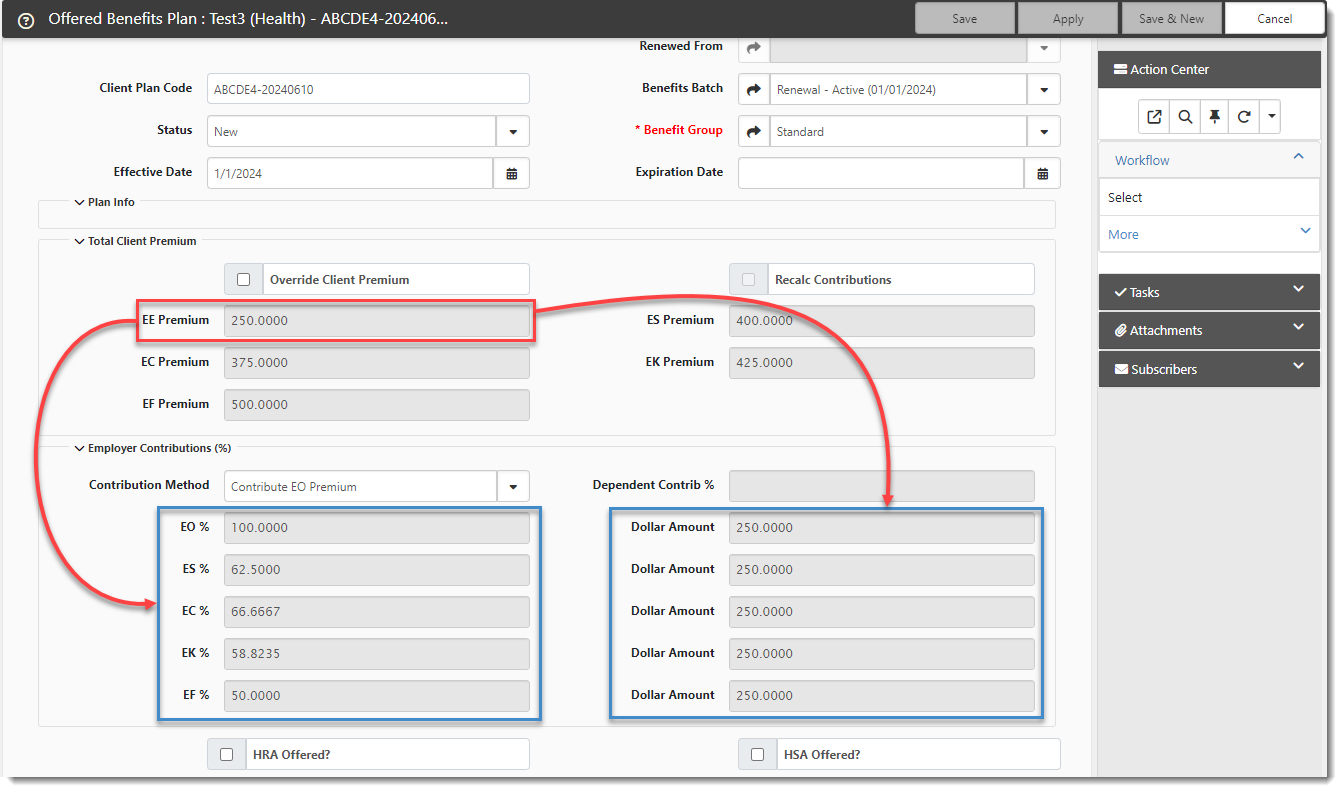Viewport: 1342px width, 792px height.
Task: Click the help question mark icon
Action: (x=26, y=20)
